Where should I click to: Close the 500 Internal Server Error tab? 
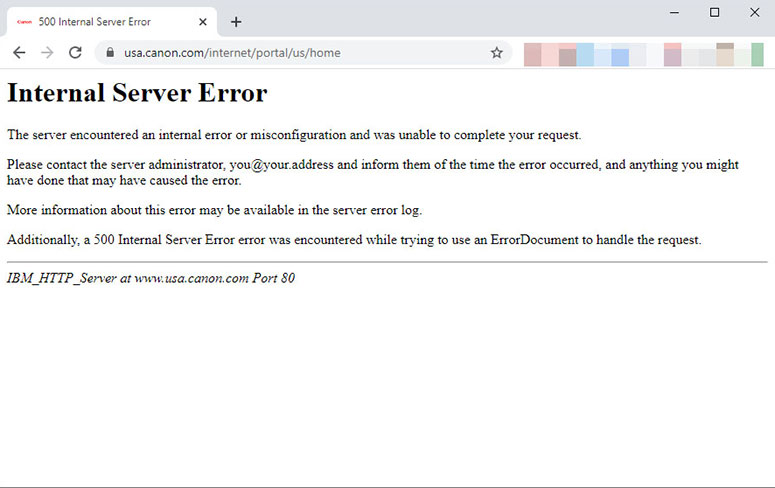tap(203, 22)
